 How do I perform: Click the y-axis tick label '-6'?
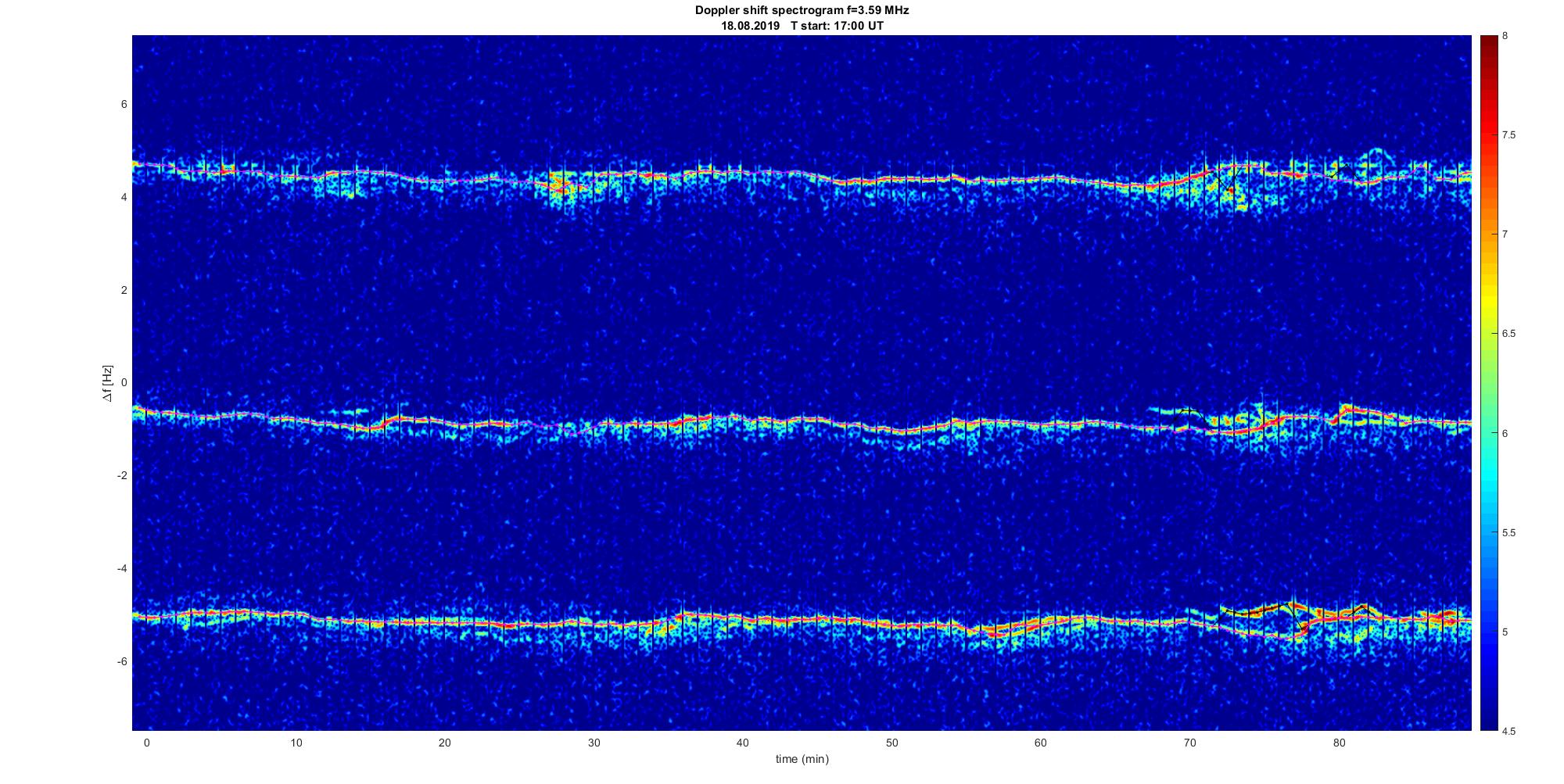(122, 661)
